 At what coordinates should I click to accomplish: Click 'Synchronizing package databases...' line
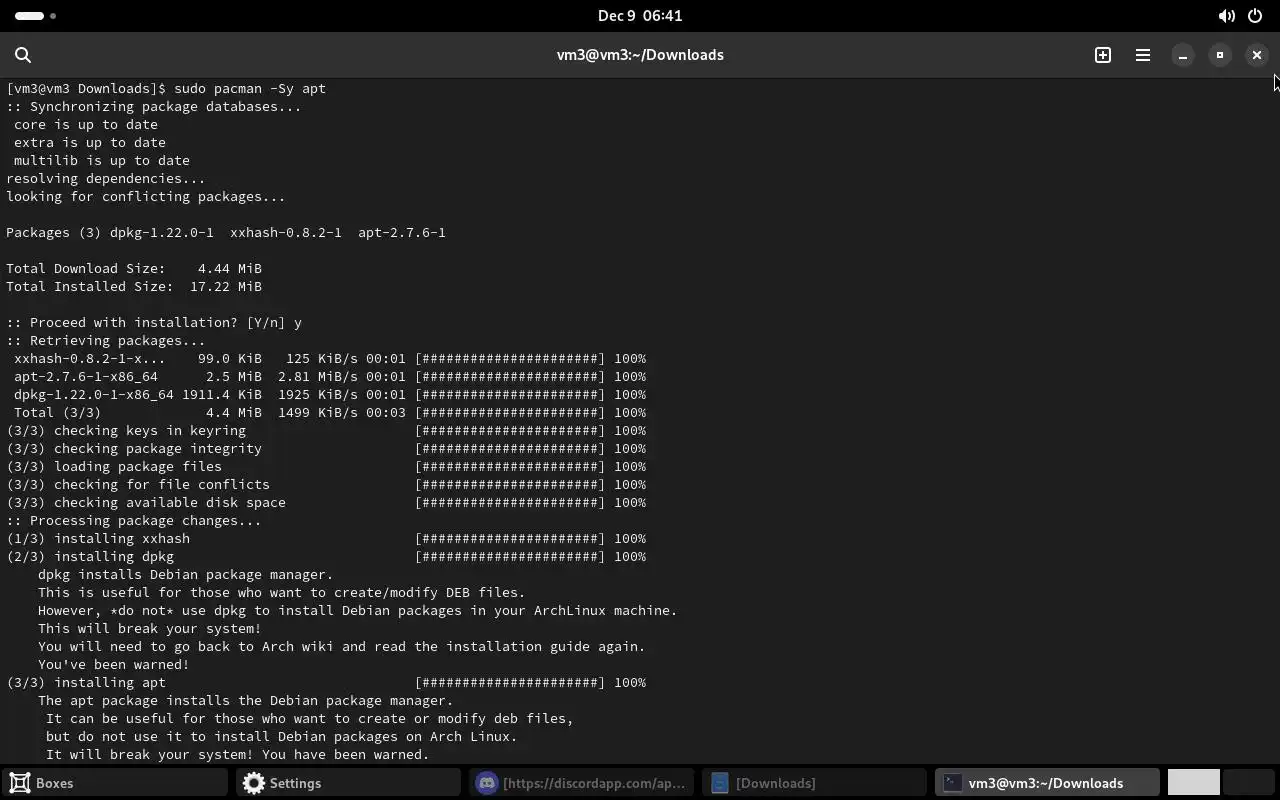[153, 106]
